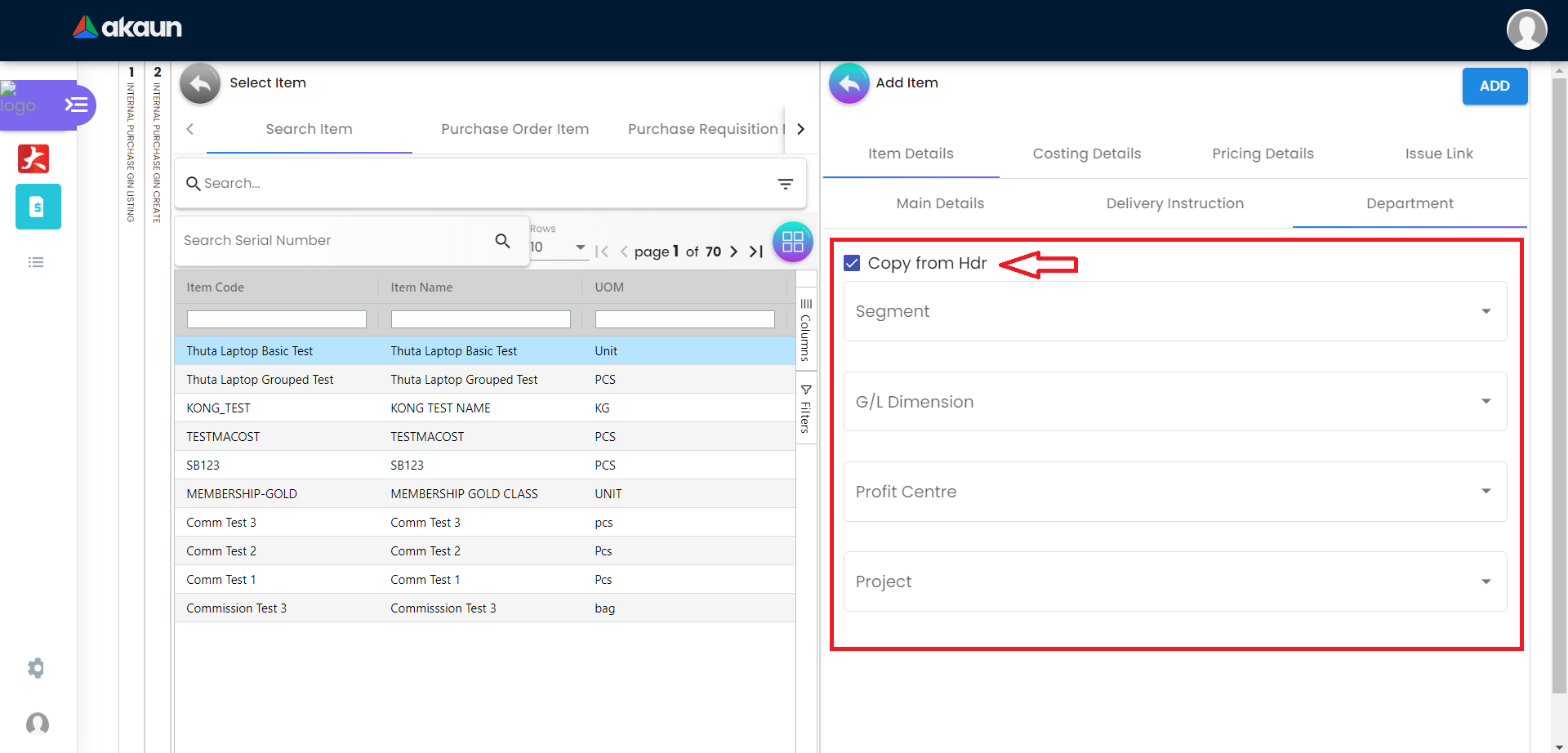Viewport: 1568px width, 753px height.
Task: Click the filter icon in search bar
Action: (785, 184)
